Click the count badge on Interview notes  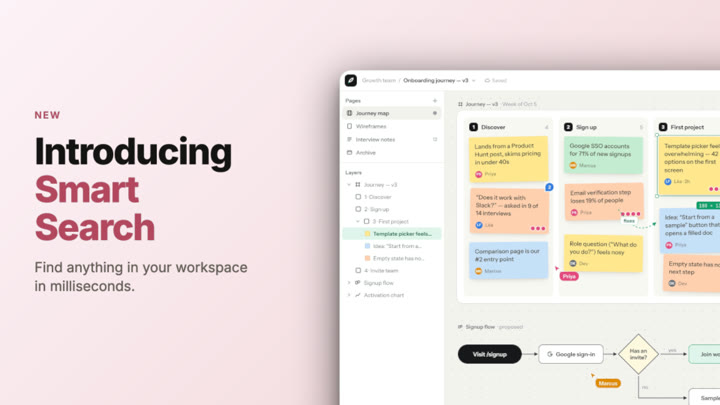coord(434,140)
